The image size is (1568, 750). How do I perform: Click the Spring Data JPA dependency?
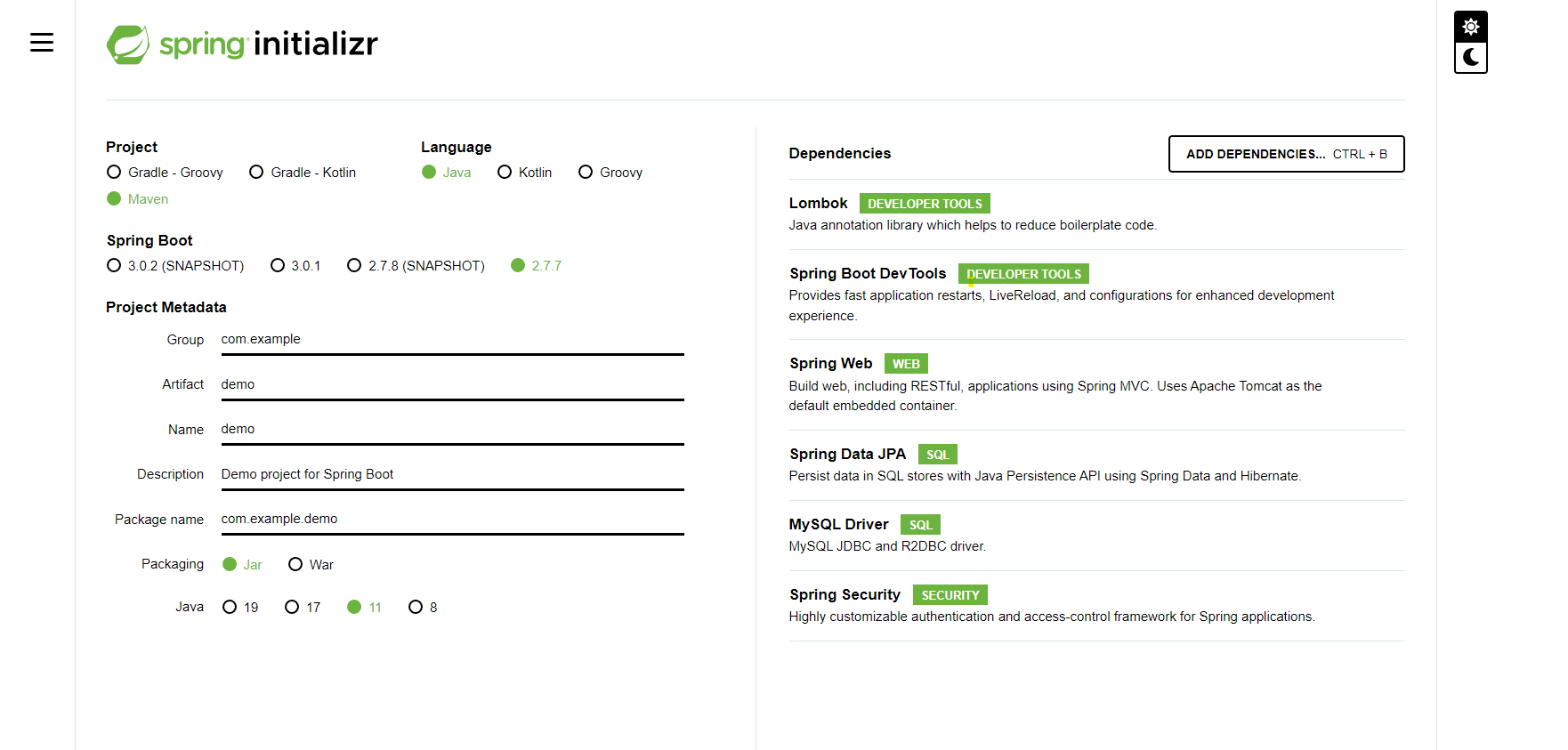point(1096,465)
